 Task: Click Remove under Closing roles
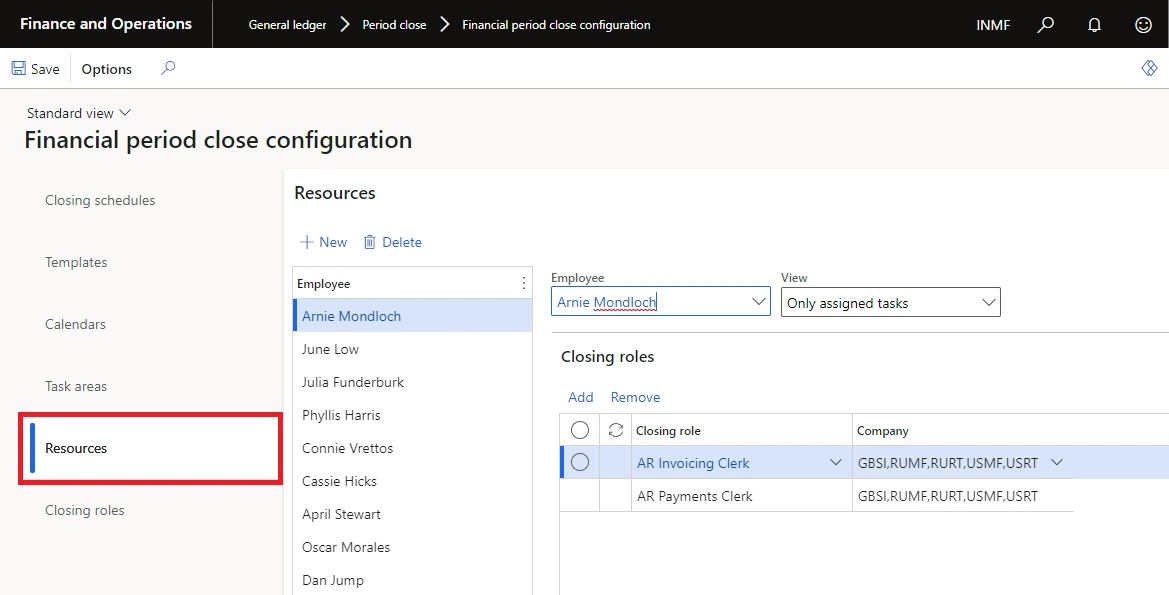(x=635, y=397)
